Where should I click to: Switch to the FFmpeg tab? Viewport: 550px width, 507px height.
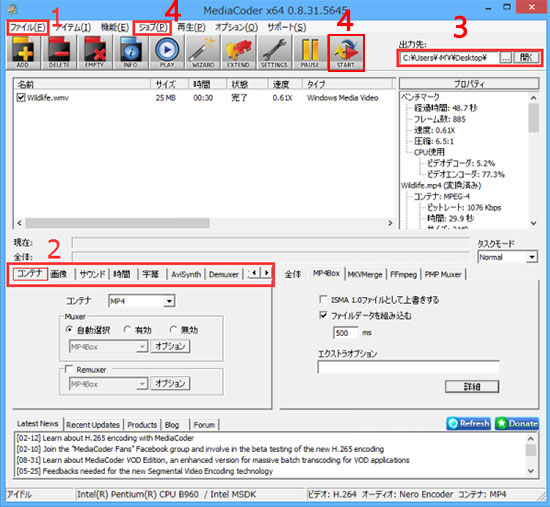(x=403, y=274)
